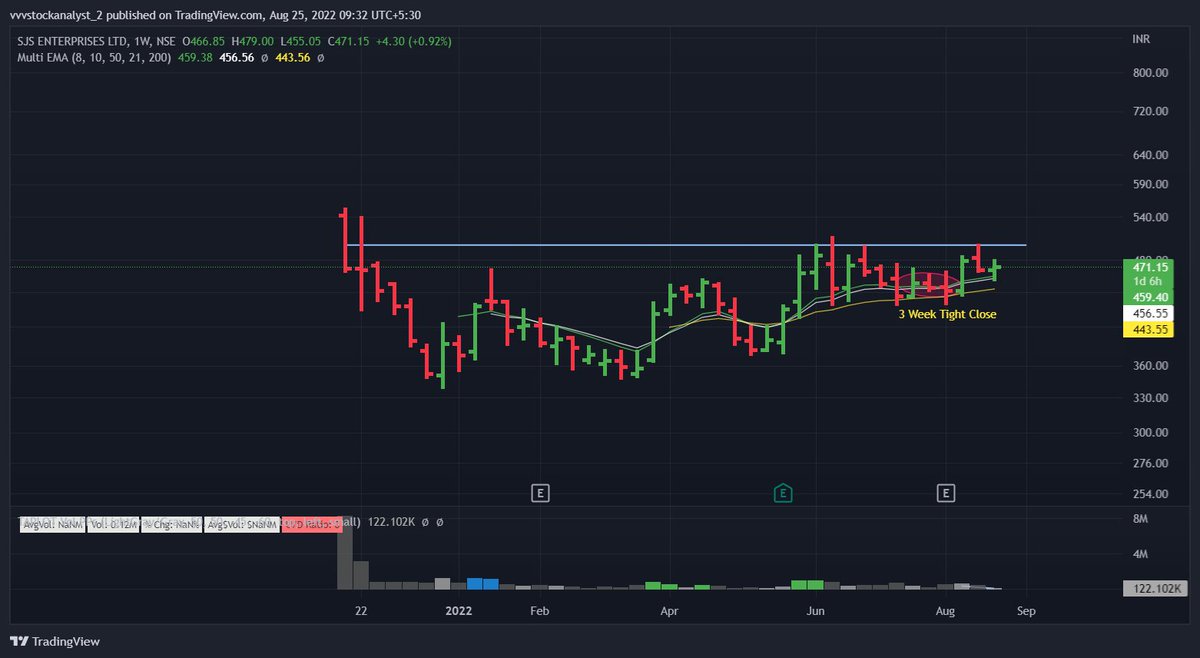Click the teal earnings E marker near June

784,492
